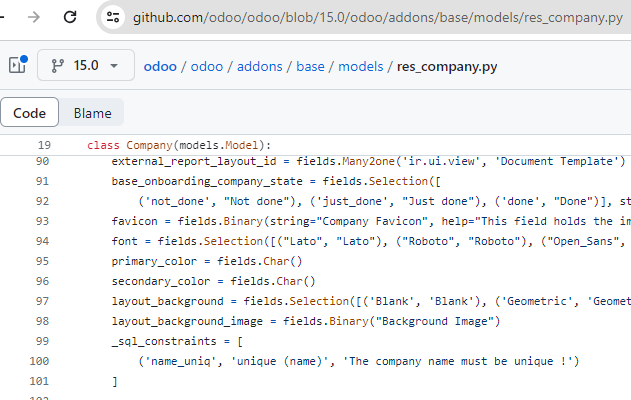
Task: Click the 'font' field name on line 94
Action: pos(125,241)
